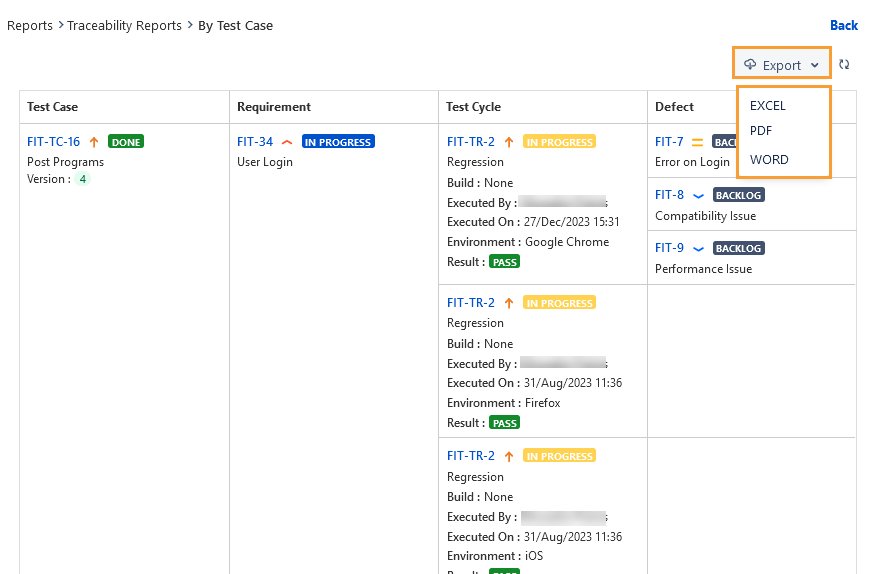Open requirement FIT-34
871x574 pixels.
pos(254,142)
